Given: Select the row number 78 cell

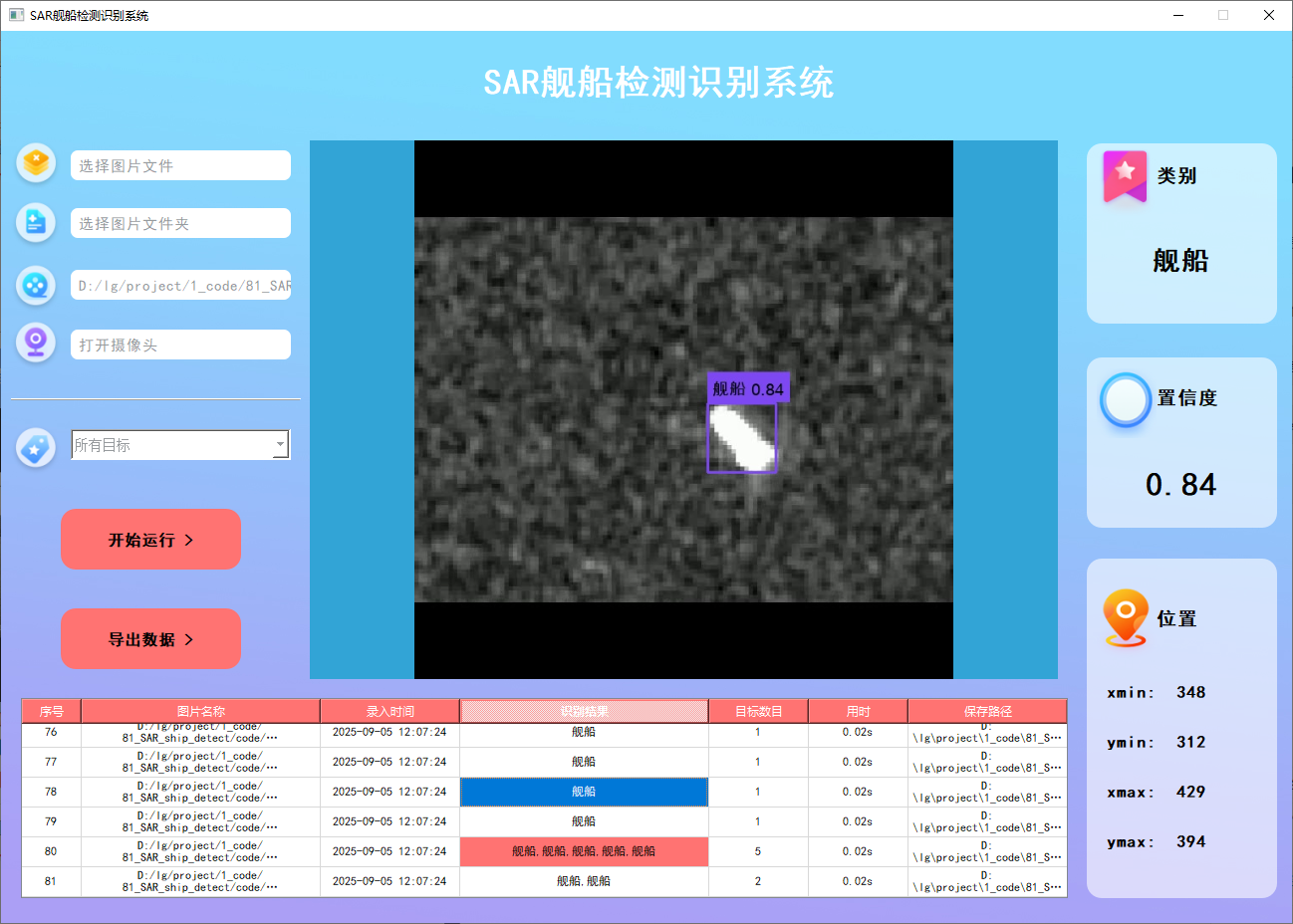Looking at the screenshot, I should click(x=51, y=792).
